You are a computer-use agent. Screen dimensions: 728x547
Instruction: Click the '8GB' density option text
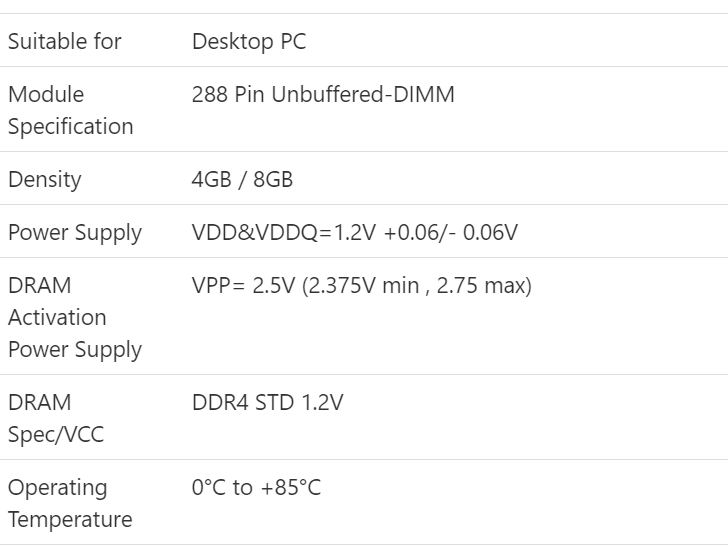[x=273, y=179]
